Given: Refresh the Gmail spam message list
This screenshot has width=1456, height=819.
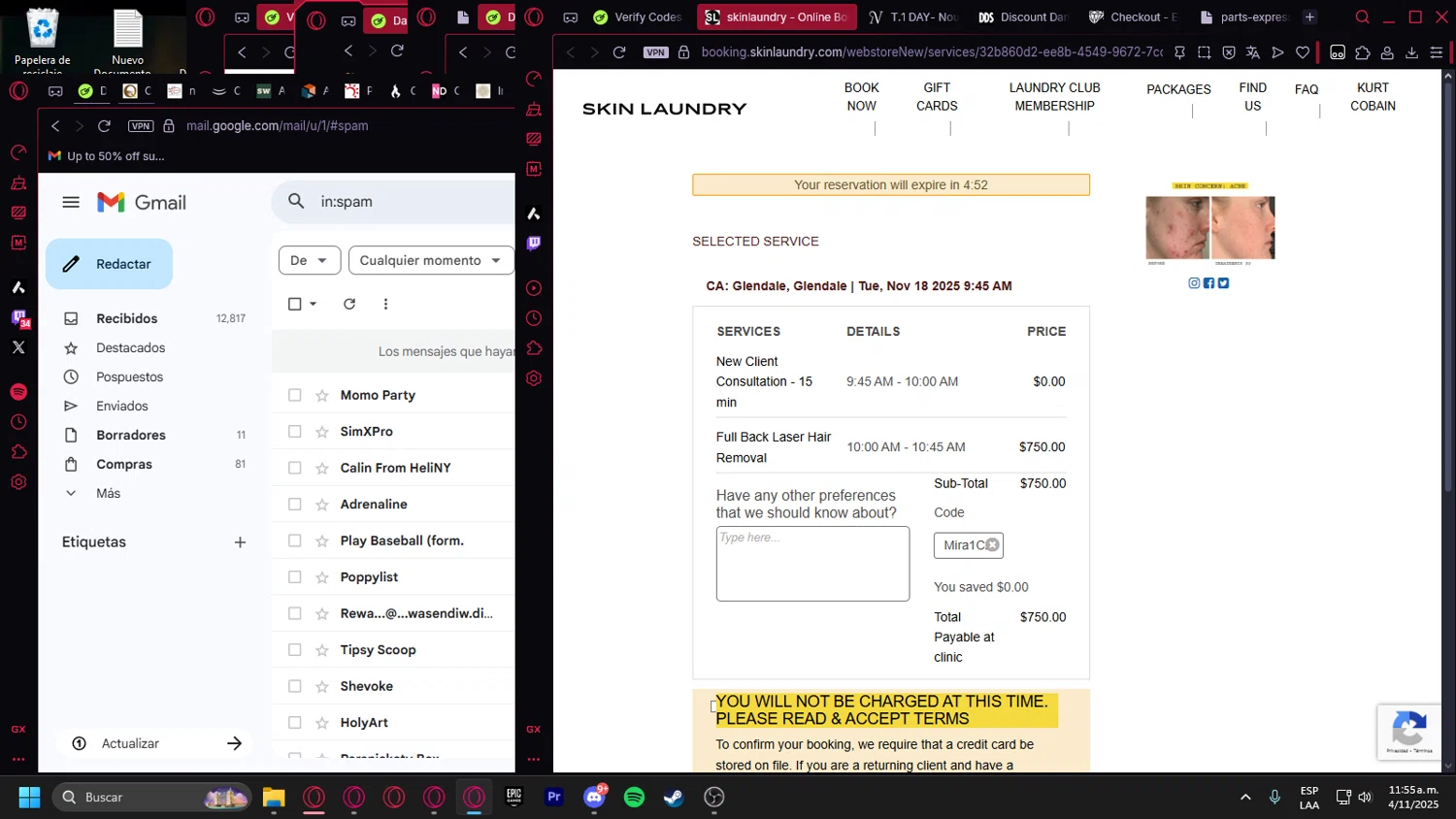Looking at the screenshot, I should pyautogui.click(x=349, y=304).
